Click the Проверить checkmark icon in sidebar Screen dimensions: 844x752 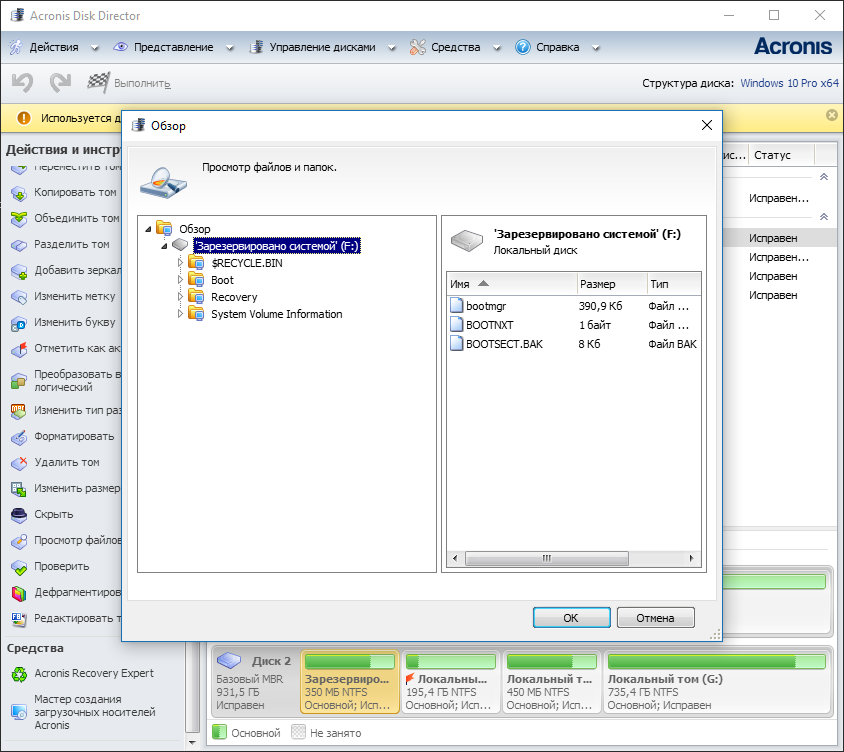point(19,567)
